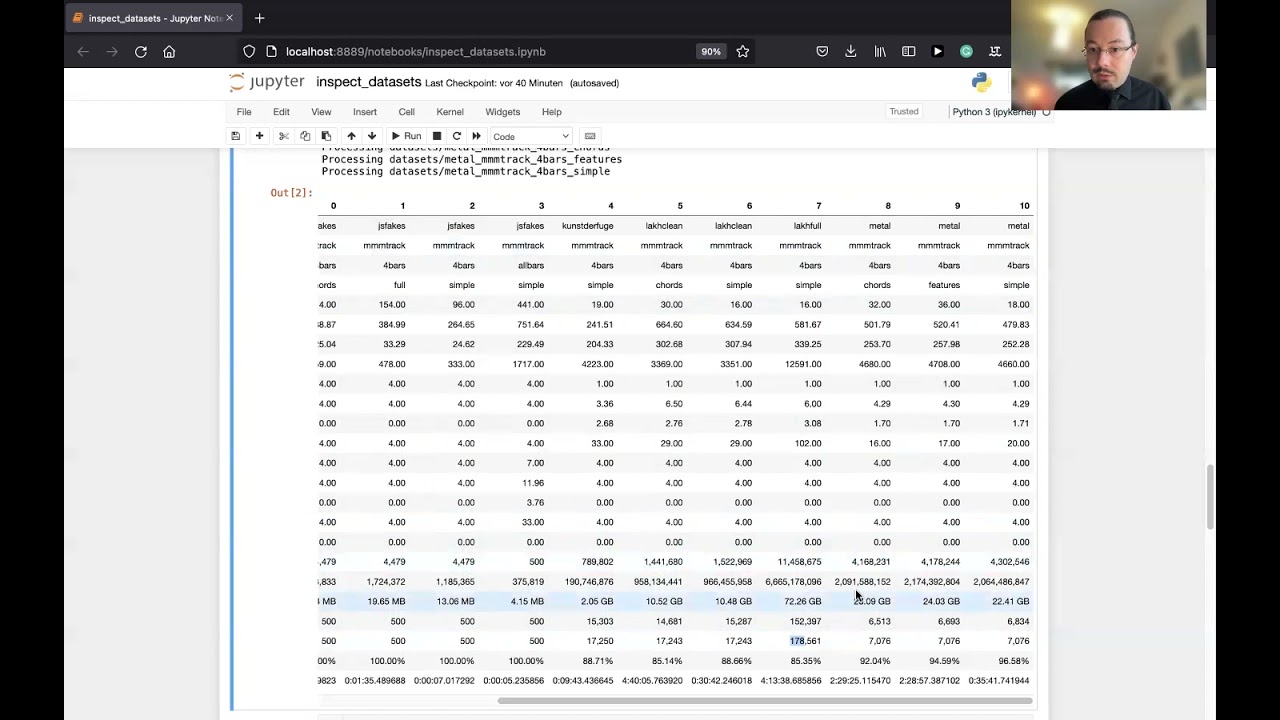This screenshot has height=720, width=1280.
Task: Click the cell kunstderfuge
Action: tap(588, 226)
